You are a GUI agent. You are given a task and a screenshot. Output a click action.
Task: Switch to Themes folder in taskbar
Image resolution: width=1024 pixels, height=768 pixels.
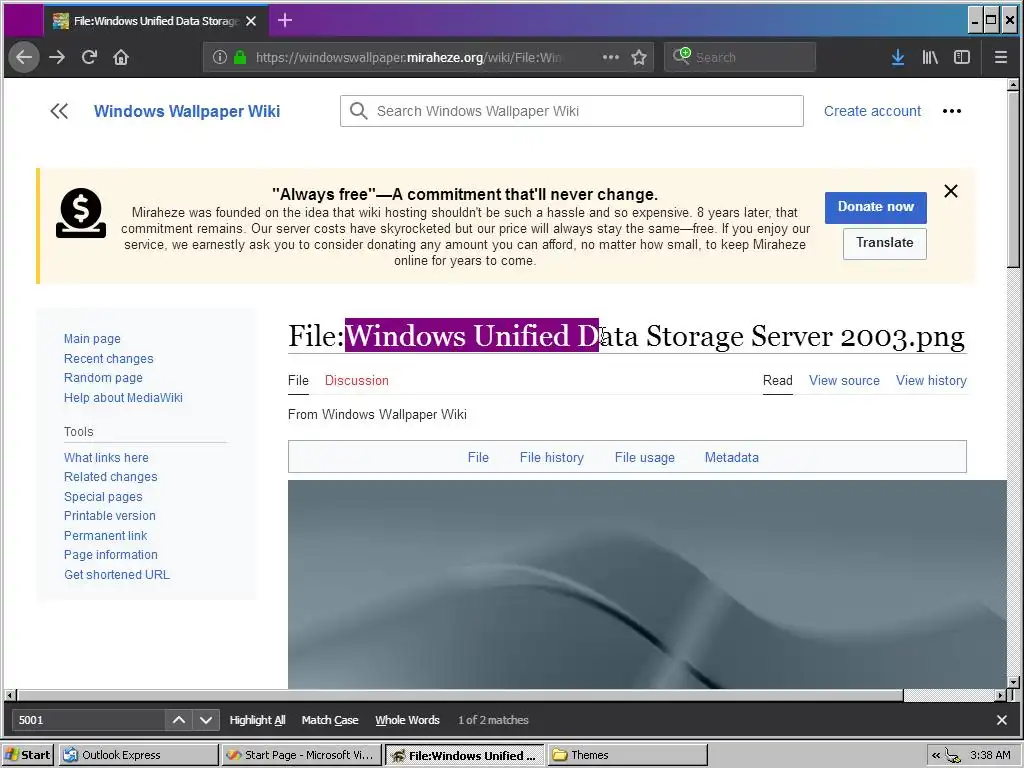(x=627, y=755)
